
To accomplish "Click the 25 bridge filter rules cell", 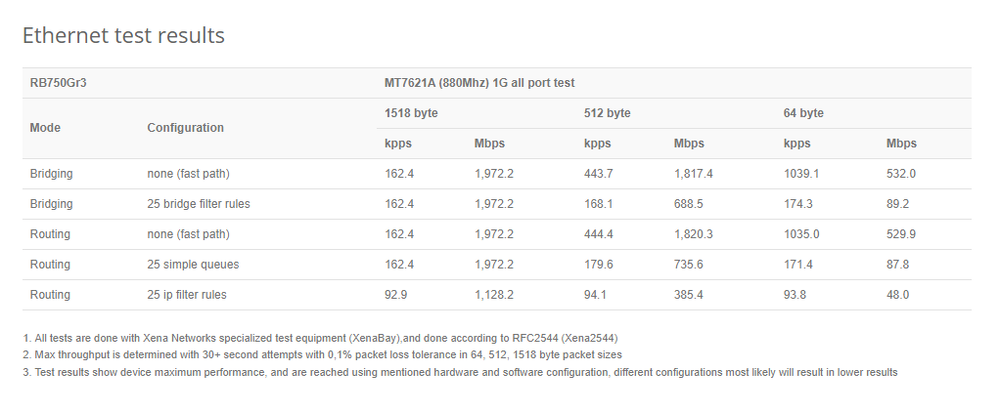I will click(198, 204).
